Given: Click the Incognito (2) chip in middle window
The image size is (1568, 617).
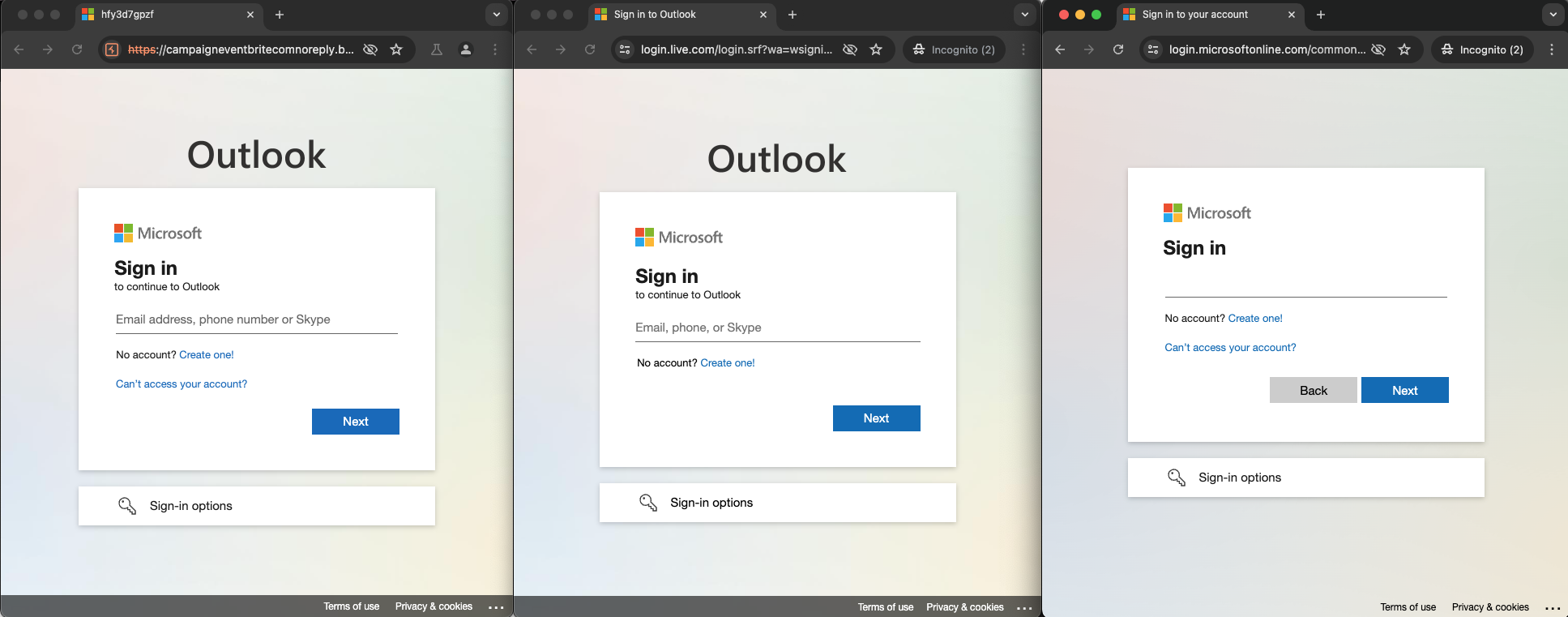Looking at the screenshot, I should [x=955, y=49].
